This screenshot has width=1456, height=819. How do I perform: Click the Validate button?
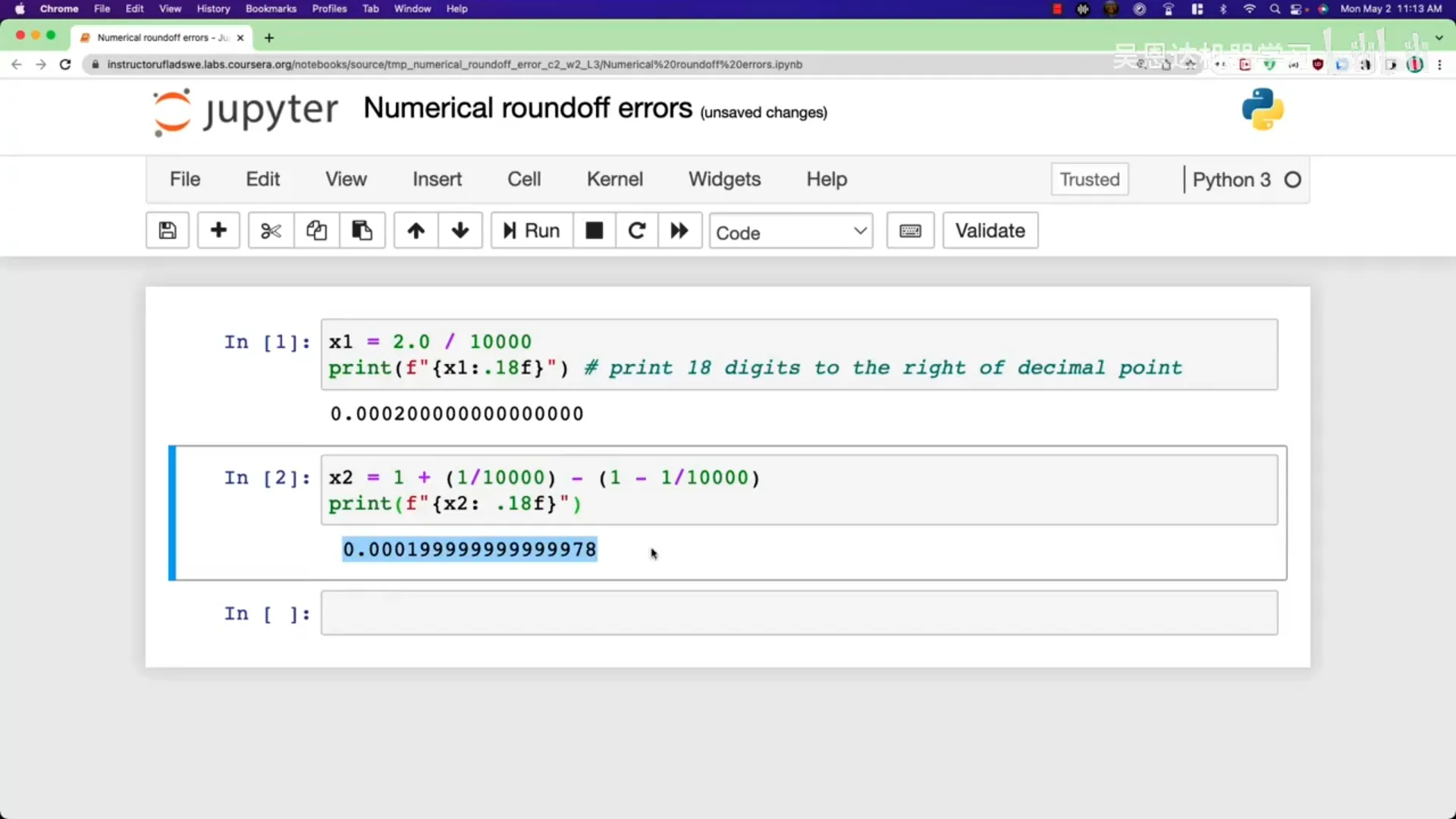(x=990, y=231)
